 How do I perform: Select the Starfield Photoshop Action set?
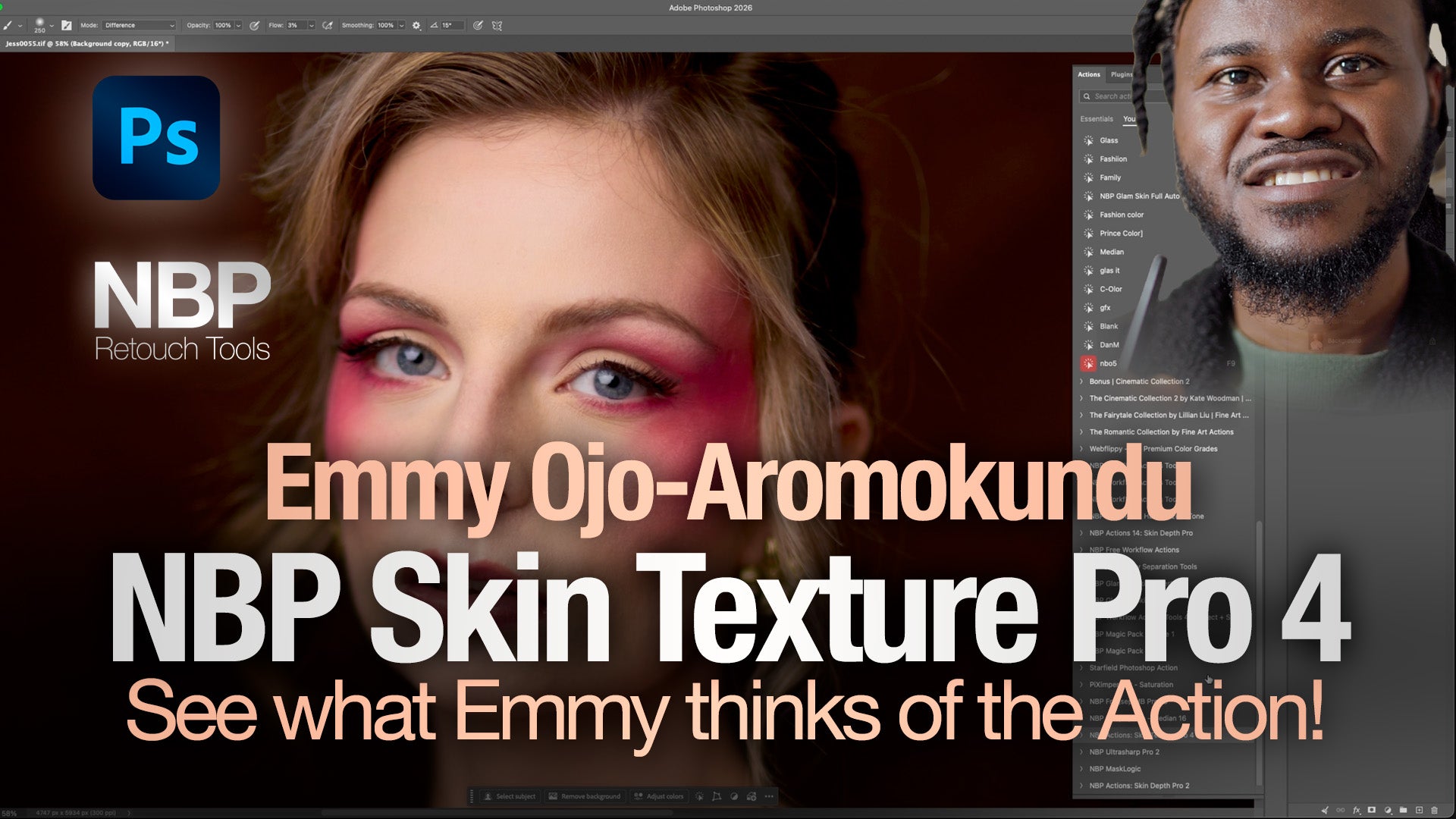[1133, 668]
